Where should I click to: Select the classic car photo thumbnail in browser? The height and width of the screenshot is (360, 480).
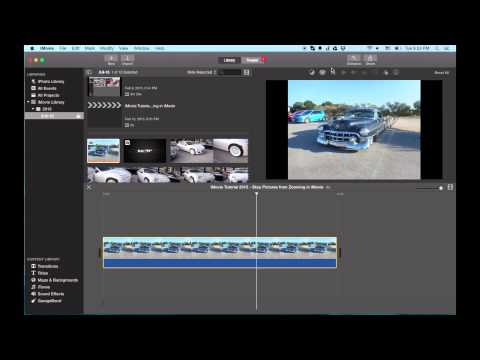pyautogui.click(x=103, y=151)
